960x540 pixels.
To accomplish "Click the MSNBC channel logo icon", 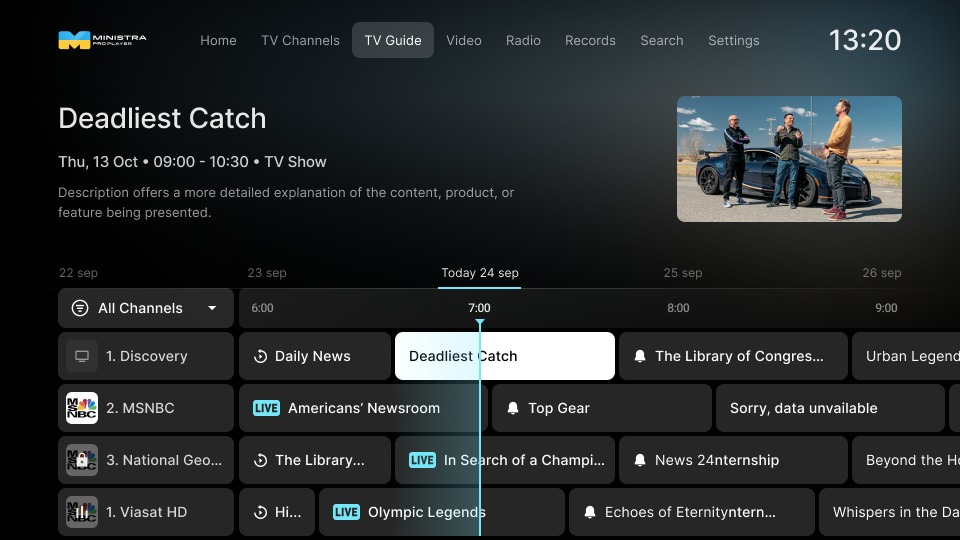I will coord(82,408).
